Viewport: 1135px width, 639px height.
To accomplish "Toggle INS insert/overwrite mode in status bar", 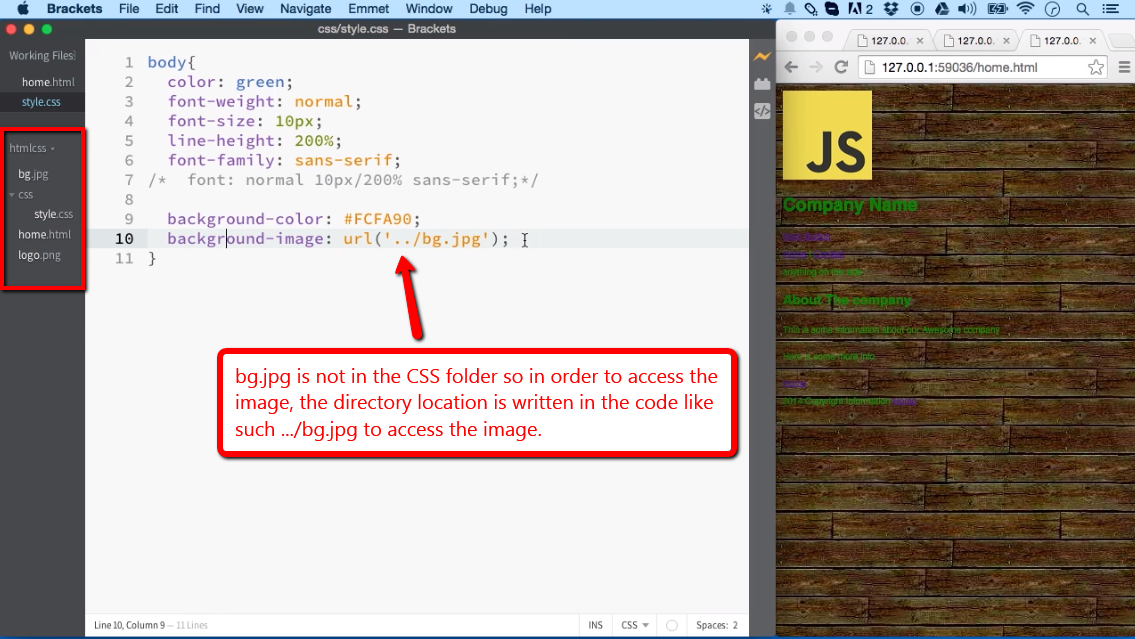I will [x=595, y=625].
